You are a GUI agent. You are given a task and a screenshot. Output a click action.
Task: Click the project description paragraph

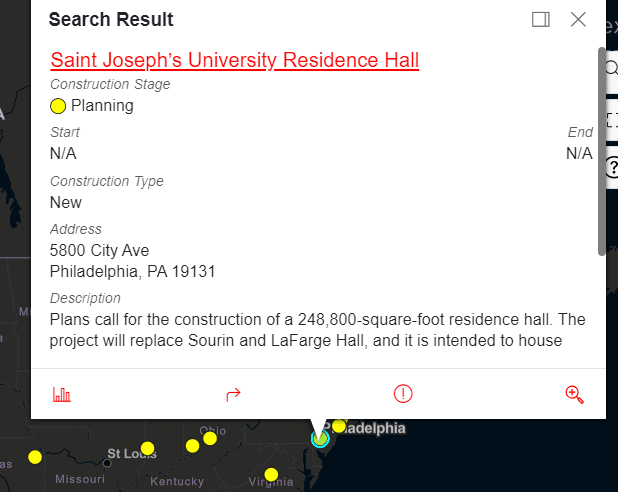[317, 330]
